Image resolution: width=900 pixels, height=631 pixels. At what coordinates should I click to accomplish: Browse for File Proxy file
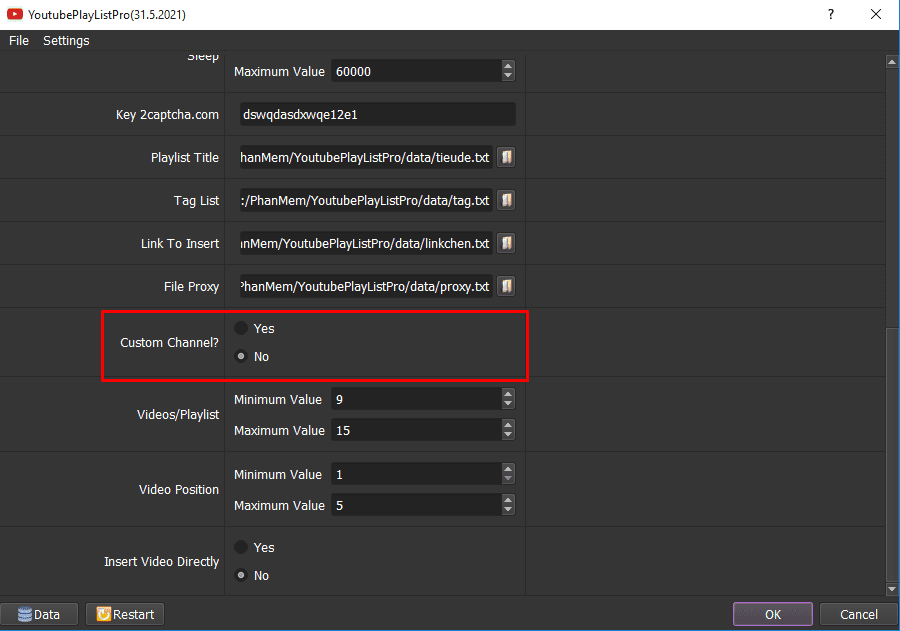click(x=506, y=287)
